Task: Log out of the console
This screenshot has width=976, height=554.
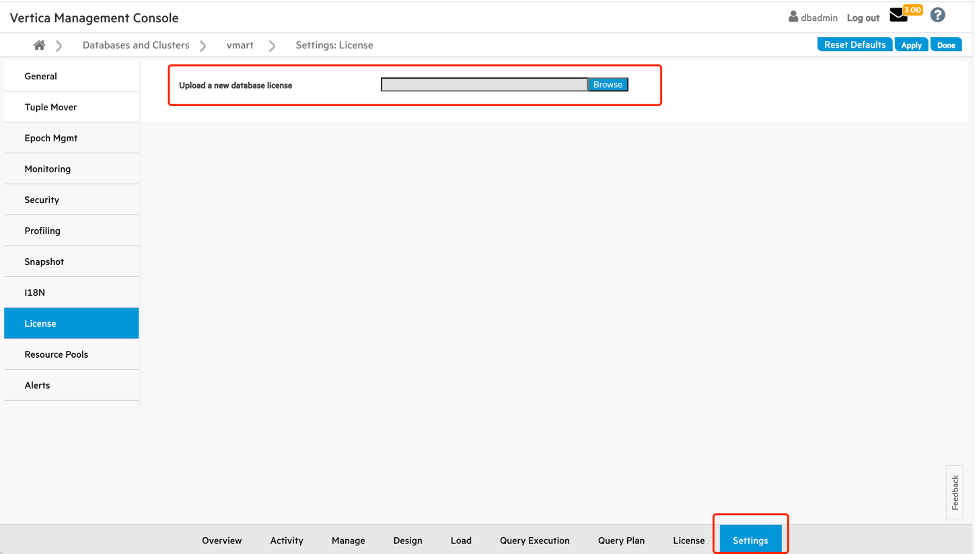Action: pos(863,18)
